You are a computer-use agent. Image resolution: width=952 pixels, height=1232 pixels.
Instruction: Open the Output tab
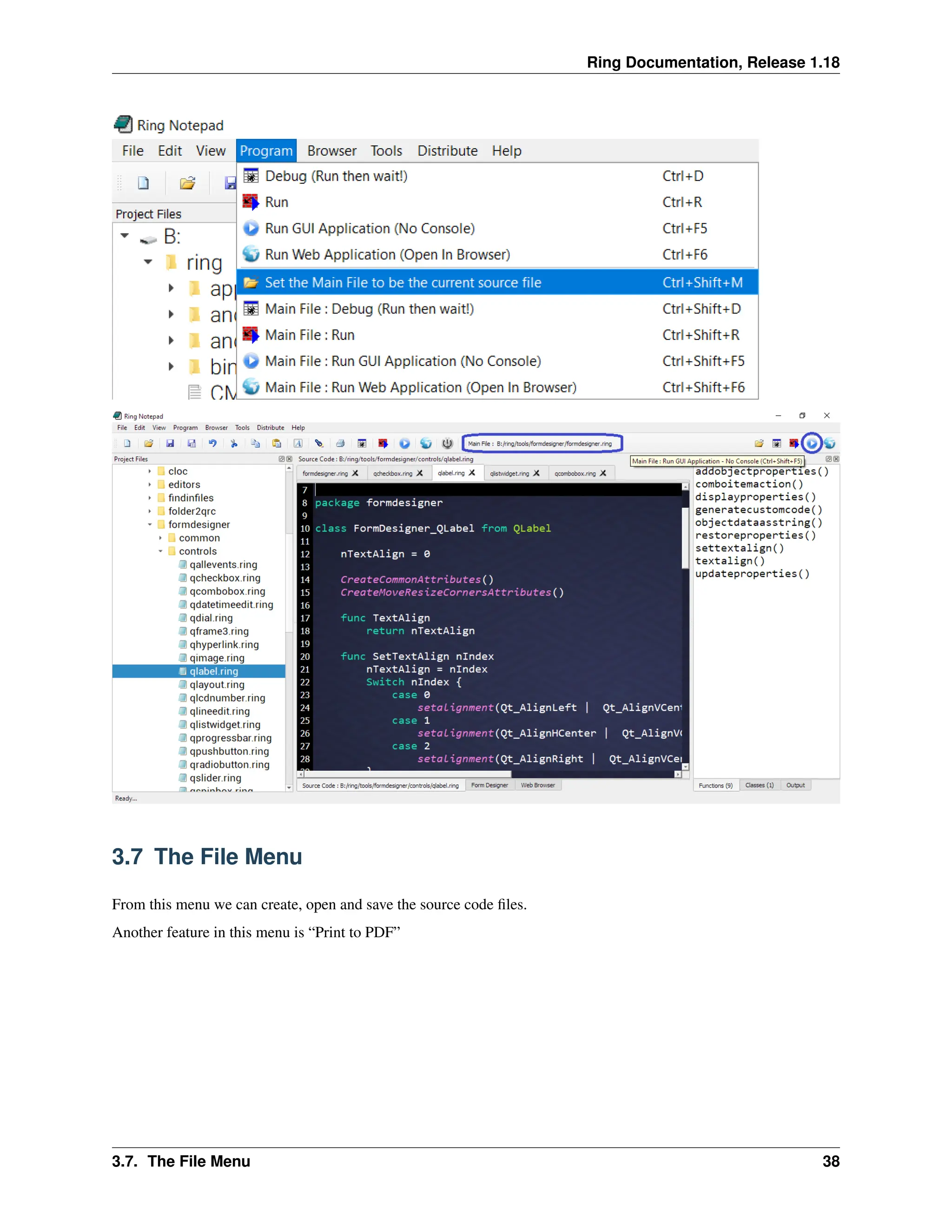click(796, 785)
